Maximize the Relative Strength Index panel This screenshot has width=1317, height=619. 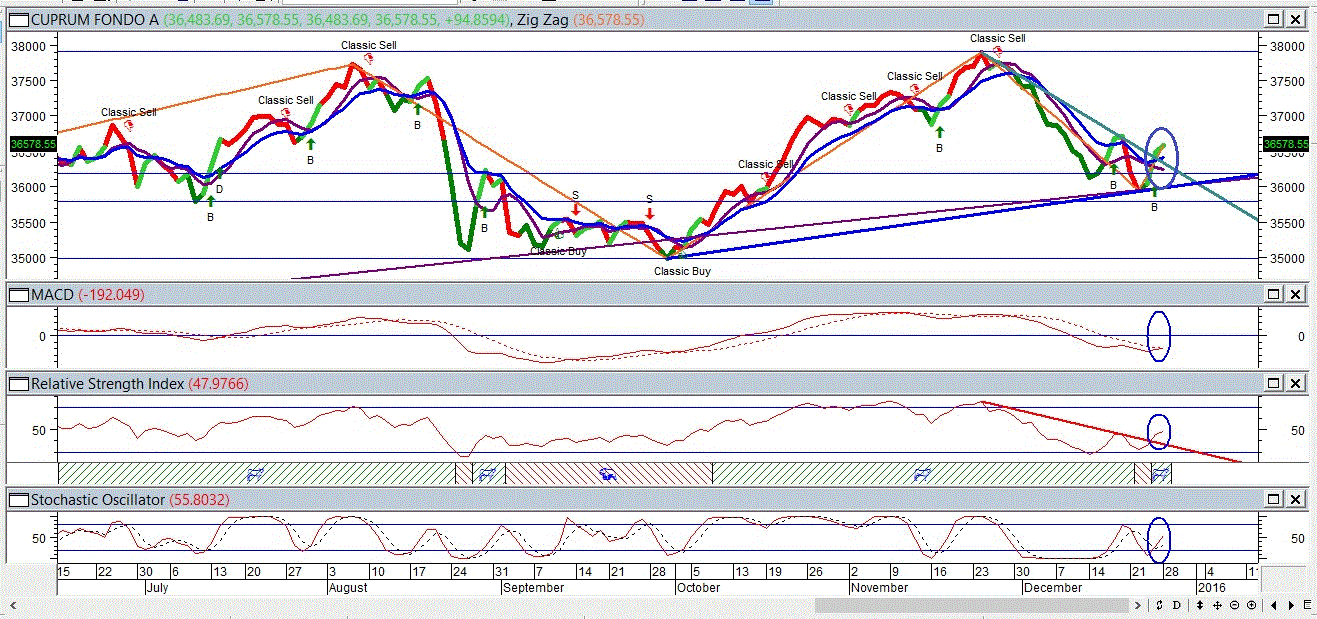pos(1273,383)
